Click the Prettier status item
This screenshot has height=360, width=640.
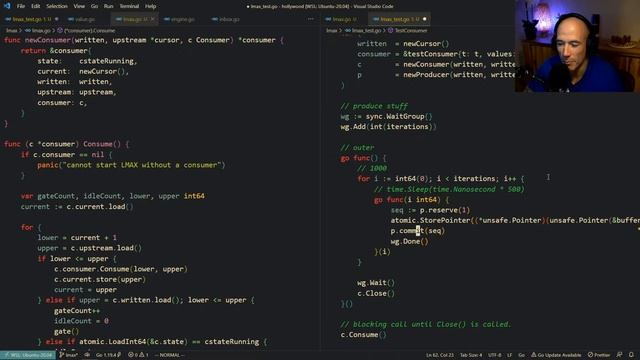(599, 355)
